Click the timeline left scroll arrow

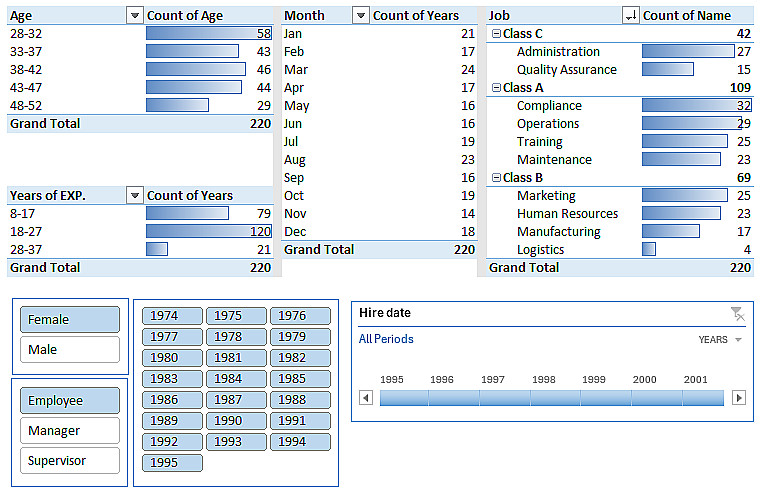366,397
